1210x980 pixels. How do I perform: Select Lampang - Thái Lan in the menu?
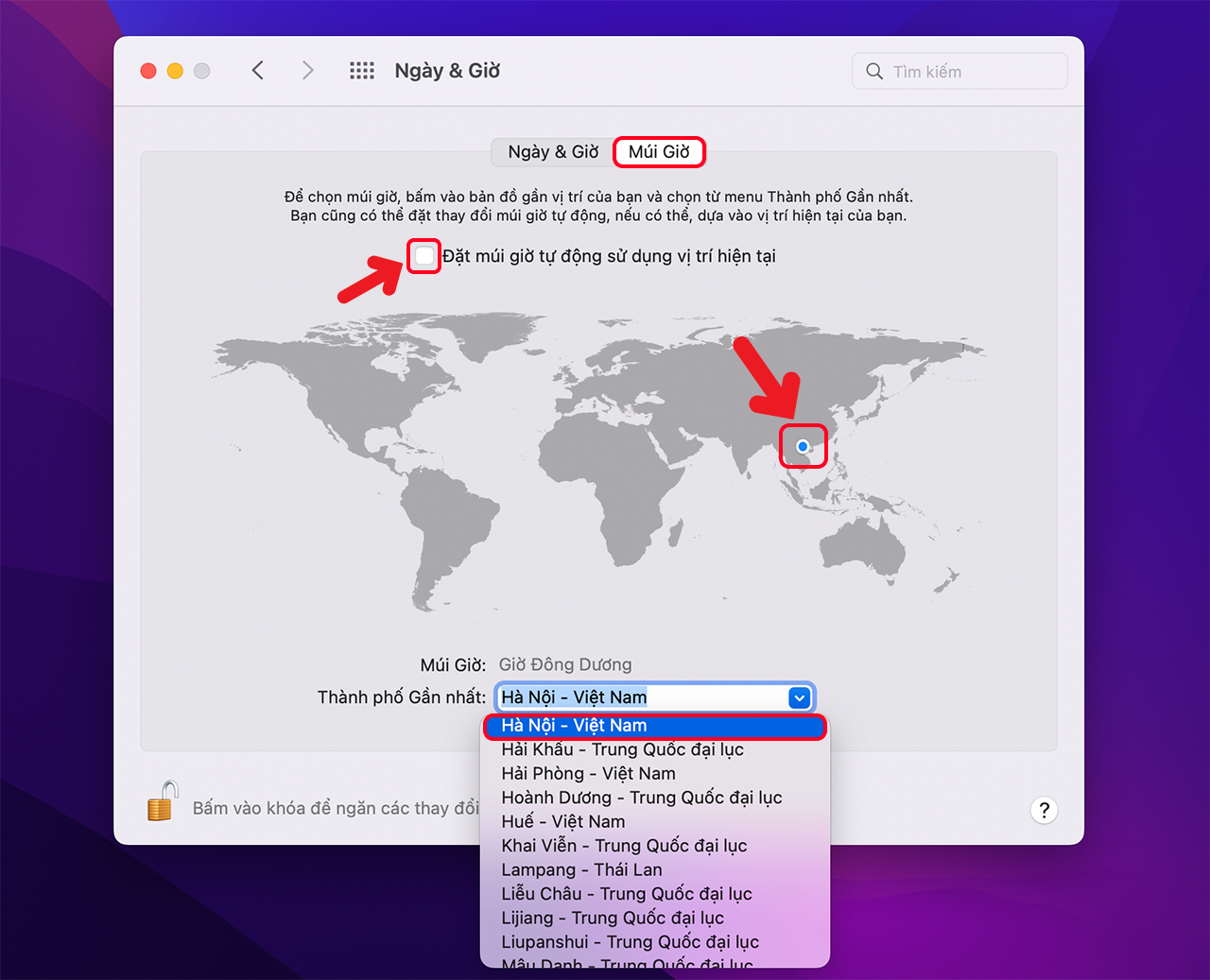581,869
